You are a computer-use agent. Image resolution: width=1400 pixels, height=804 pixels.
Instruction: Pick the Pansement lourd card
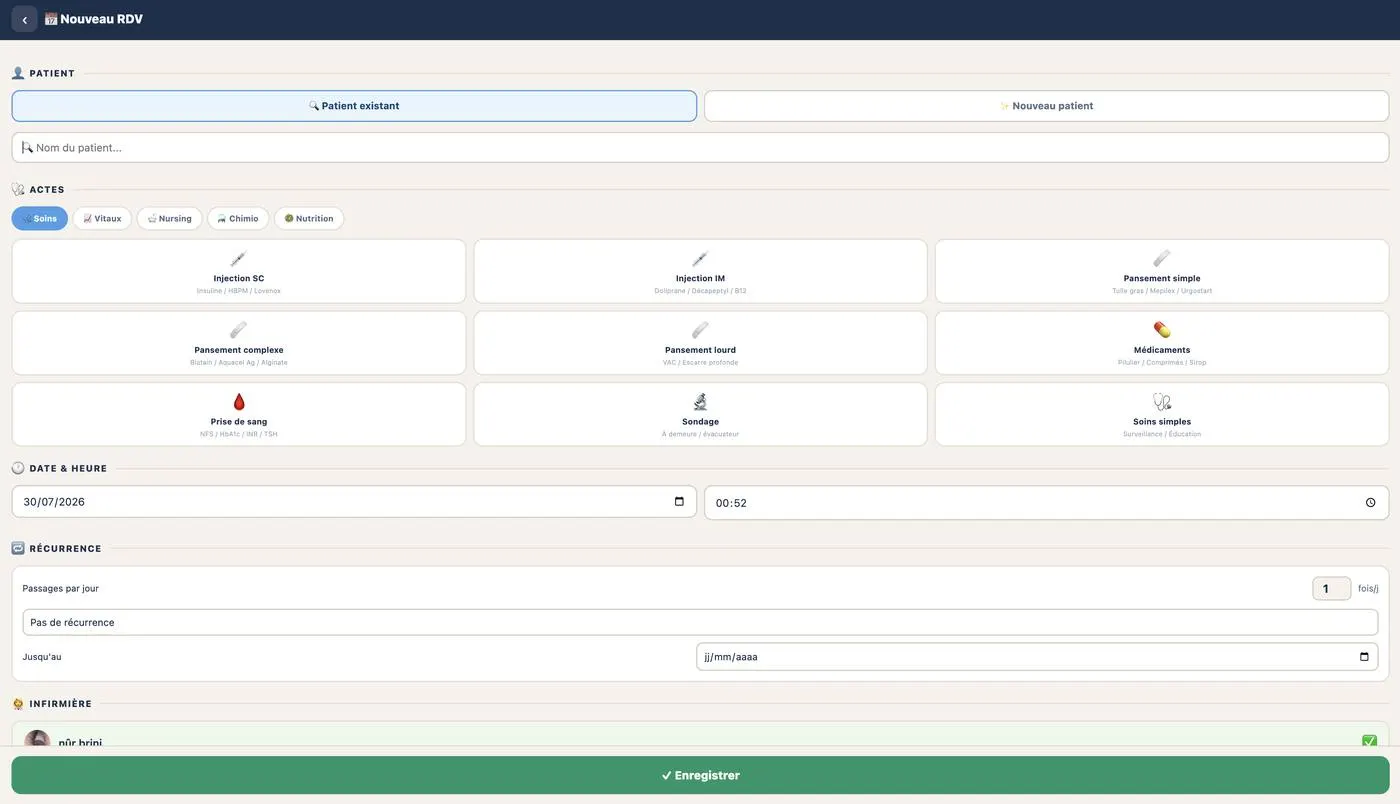point(700,343)
